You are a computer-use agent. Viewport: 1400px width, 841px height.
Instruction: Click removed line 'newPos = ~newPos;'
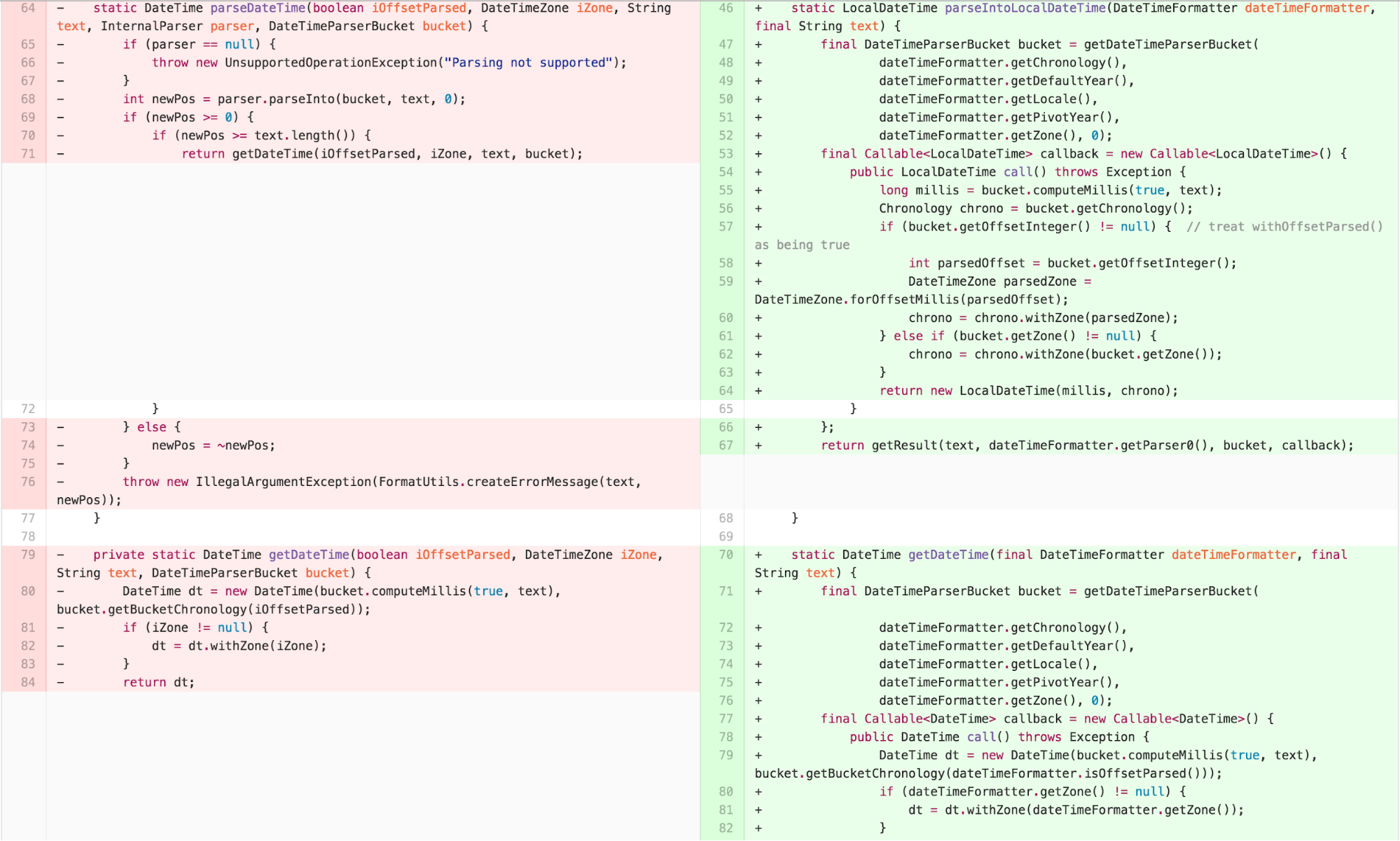coord(213,445)
